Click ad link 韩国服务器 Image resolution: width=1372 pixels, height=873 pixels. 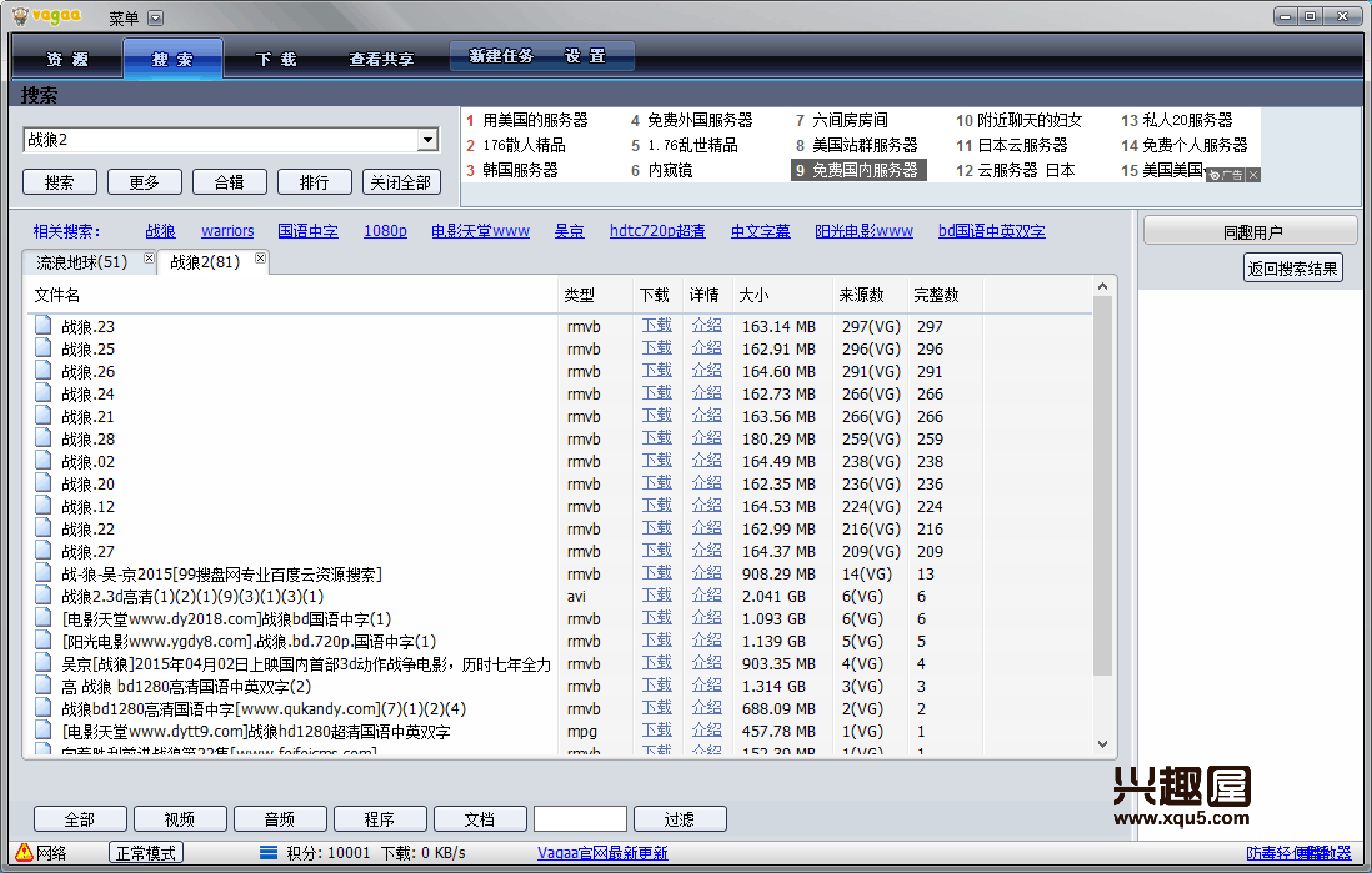[520, 170]
